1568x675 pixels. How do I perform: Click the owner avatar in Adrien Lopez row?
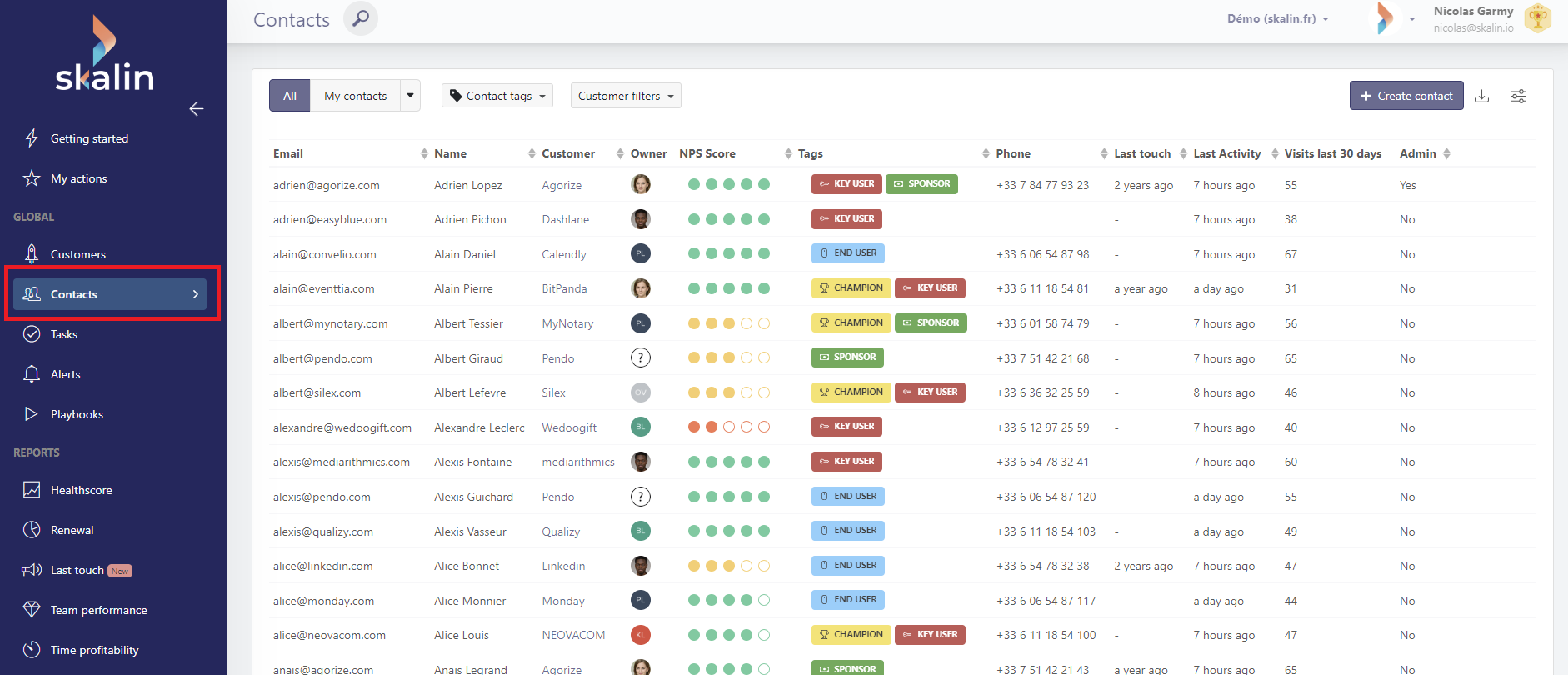640,184
